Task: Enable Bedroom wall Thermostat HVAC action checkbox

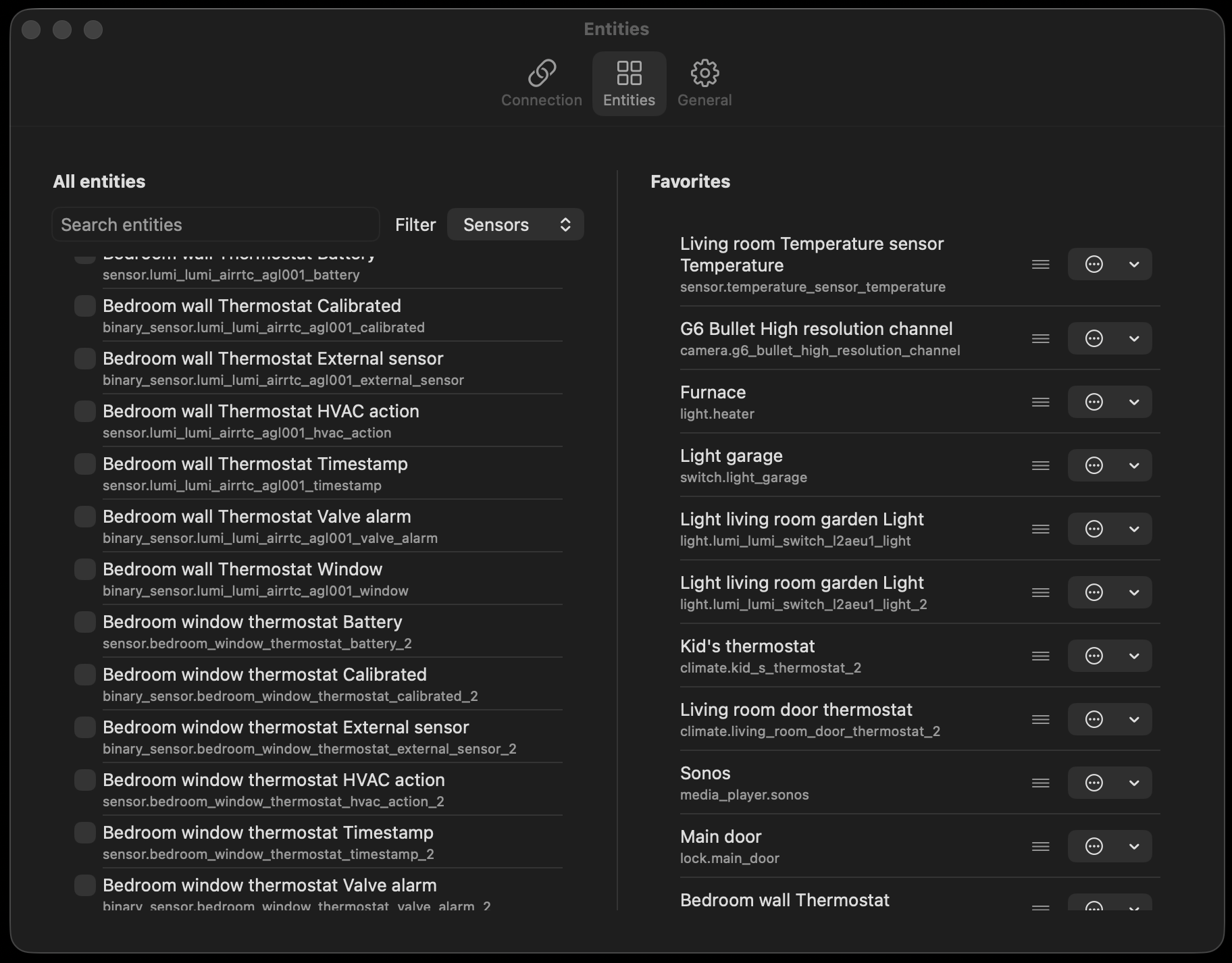Action: (x=85, y=411)
